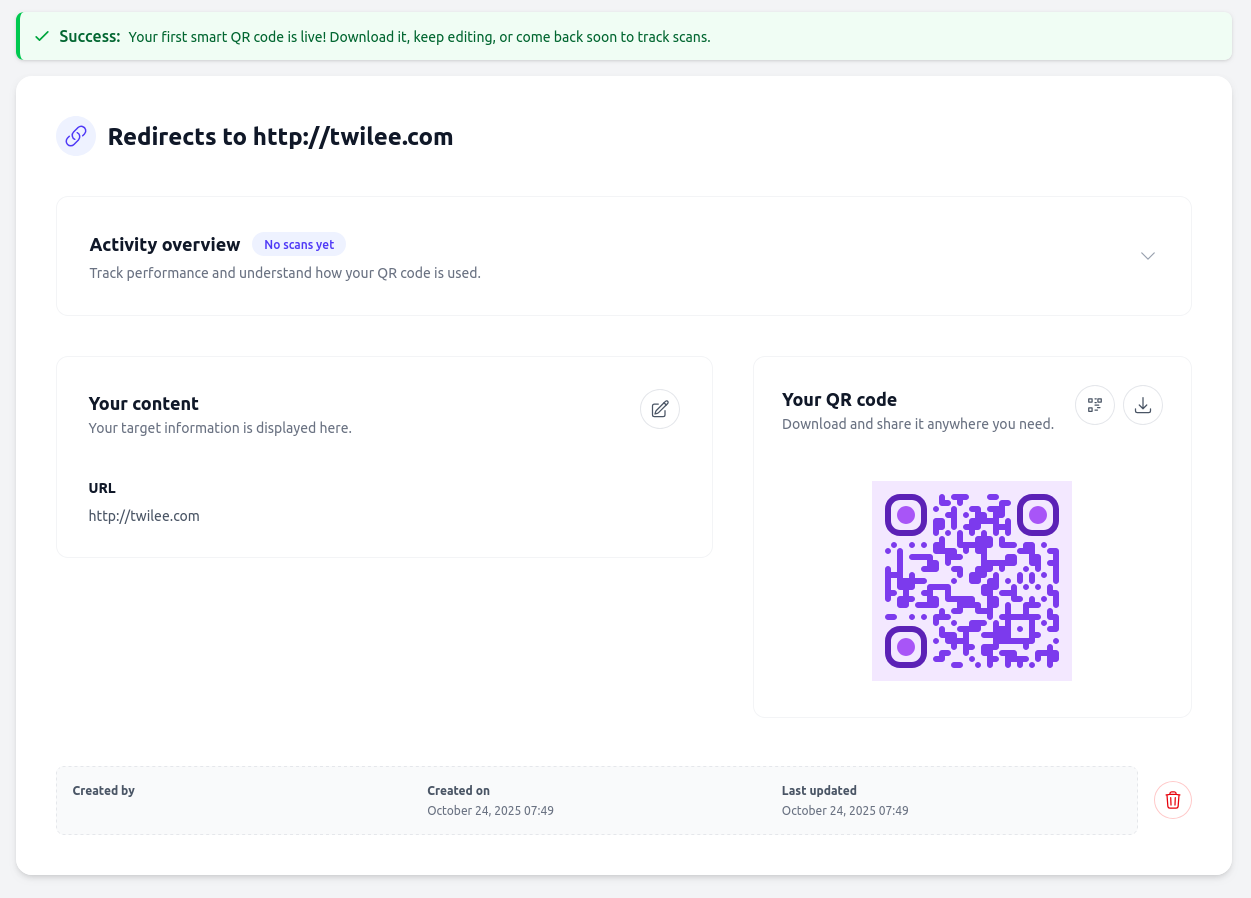The image size is (1251, 898).
Task: Click the QR code customization icon
Action: point(1094,405)
